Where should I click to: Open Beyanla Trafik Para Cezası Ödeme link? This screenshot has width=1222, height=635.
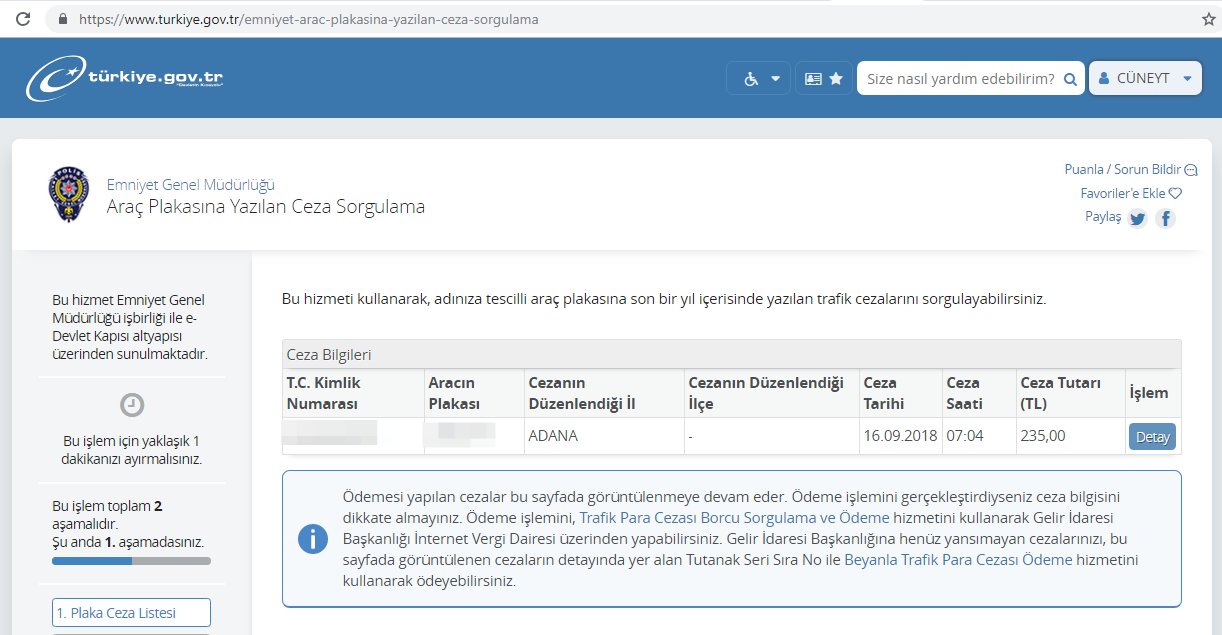958,559
